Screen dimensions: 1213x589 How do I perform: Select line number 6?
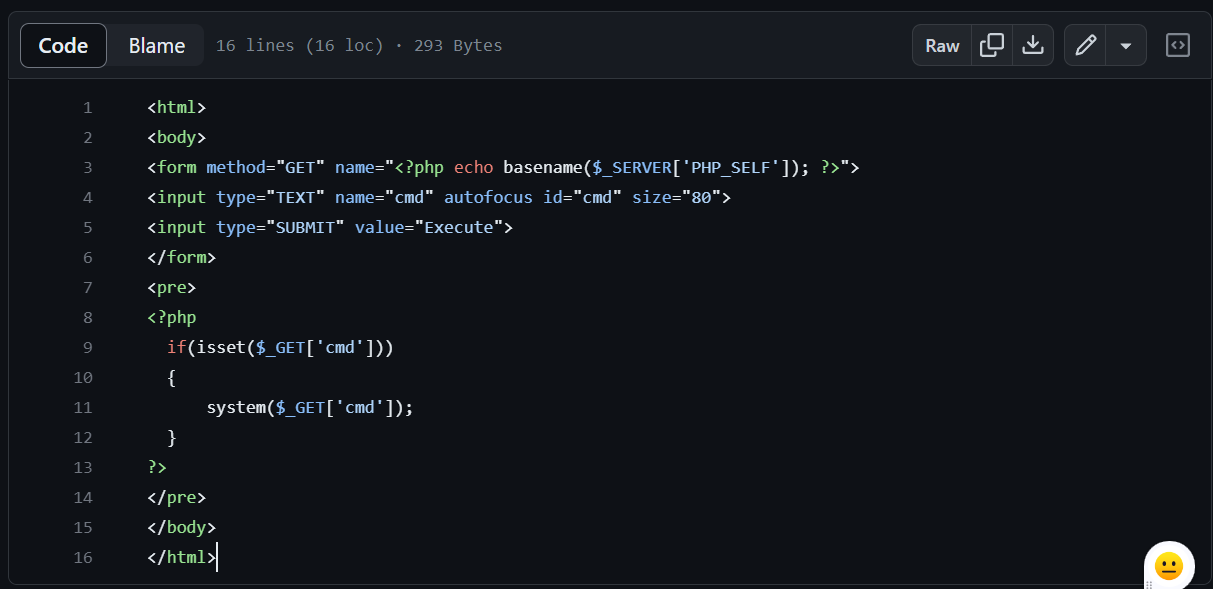coord(87,257)
